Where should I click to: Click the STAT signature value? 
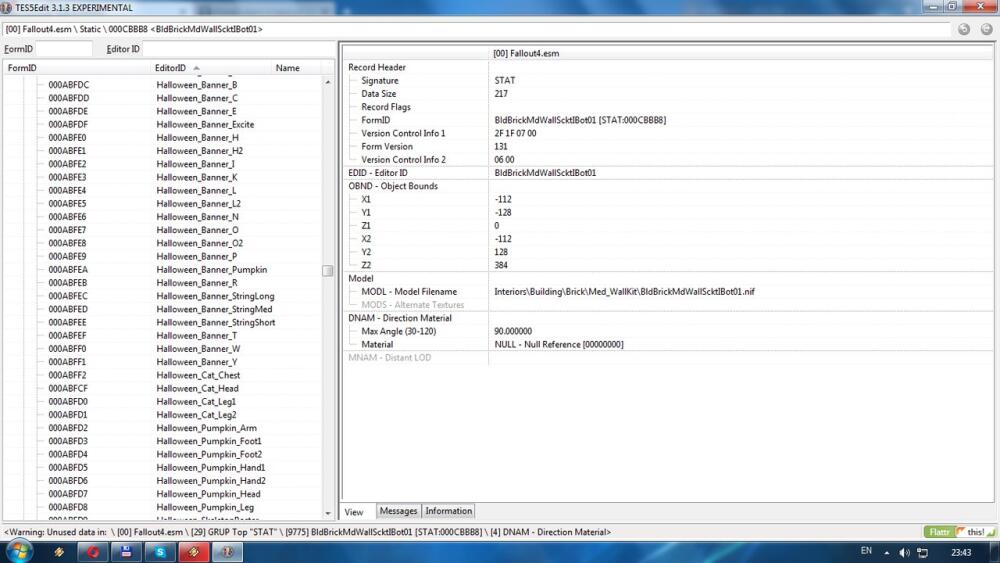[504, 80]
